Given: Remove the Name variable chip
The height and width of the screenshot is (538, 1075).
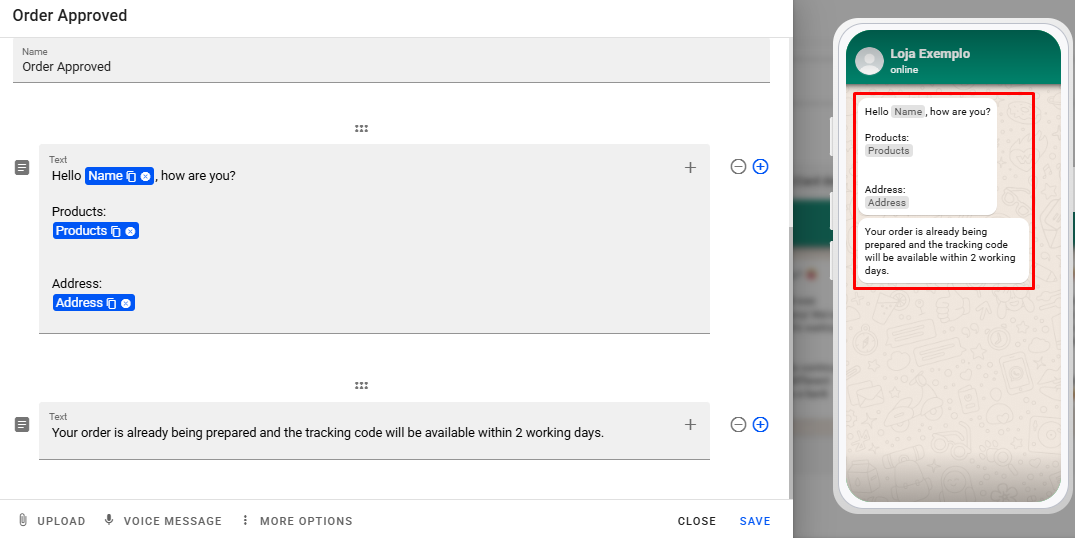Looking at the screenshot, I should [x=146, y=176].
